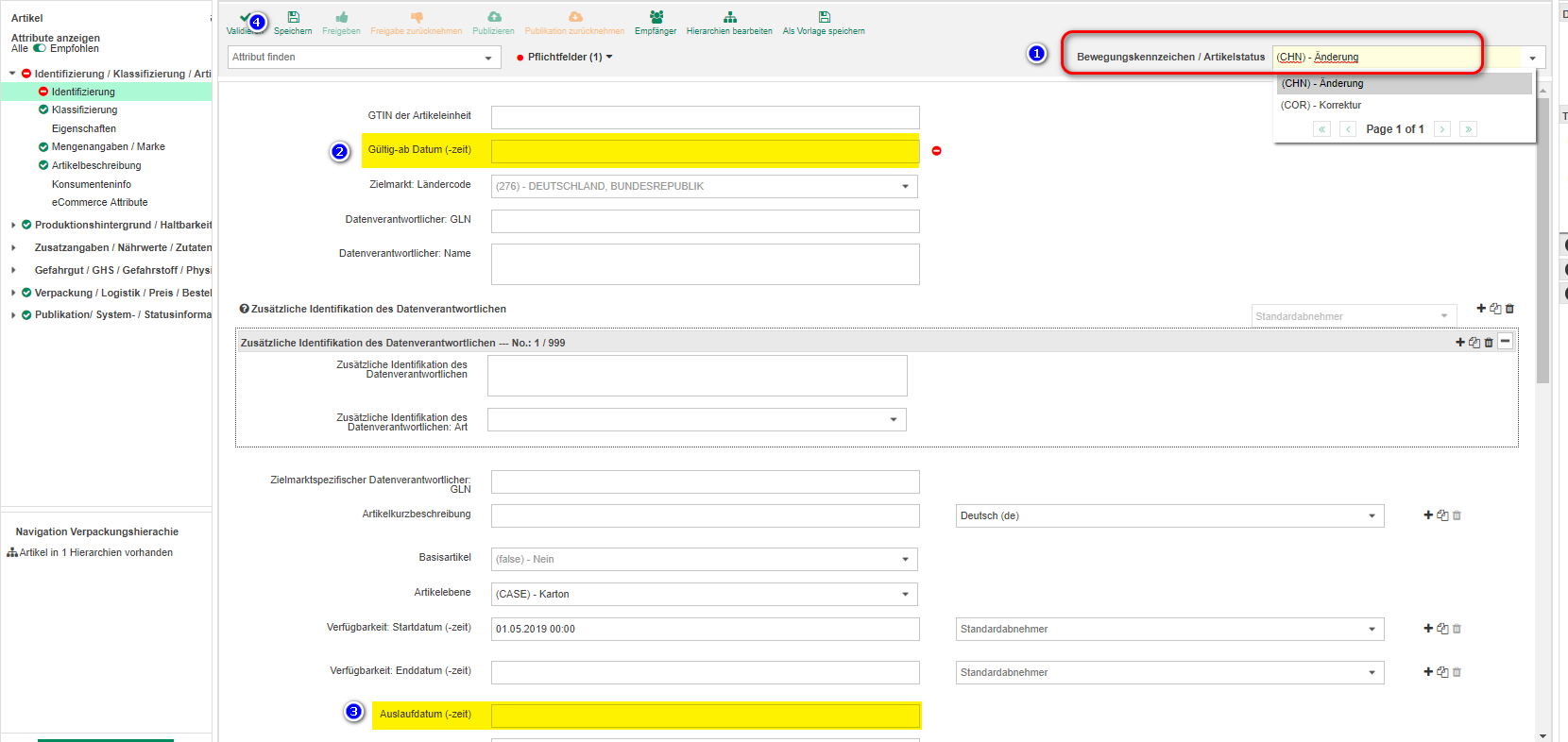Open Klassifizierung in the sidebar tree
Screen dimensions: 1568x742
tap(84, 110)
